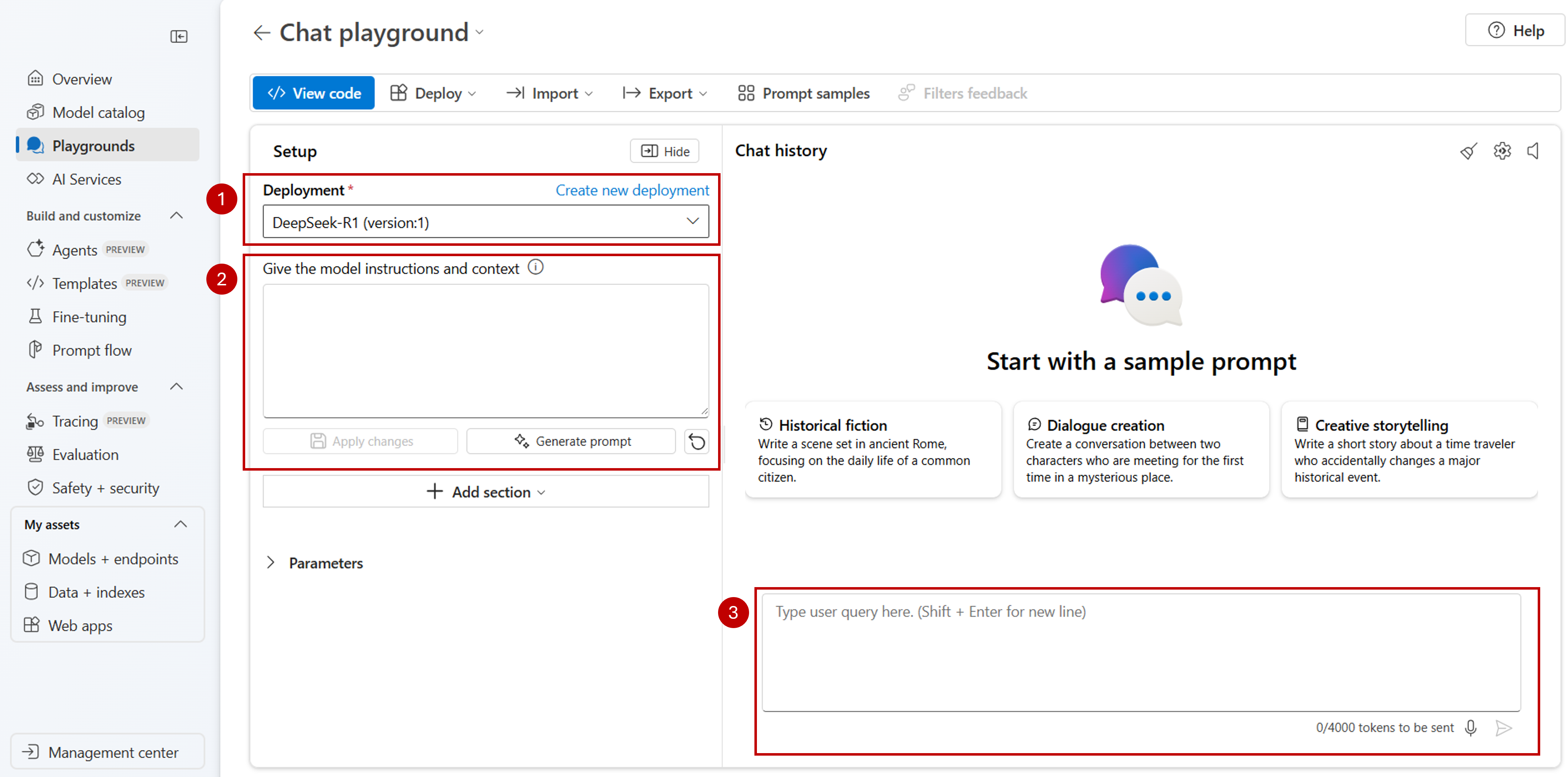Collapse sidebar with top panel icon

(x=178, y=36)
